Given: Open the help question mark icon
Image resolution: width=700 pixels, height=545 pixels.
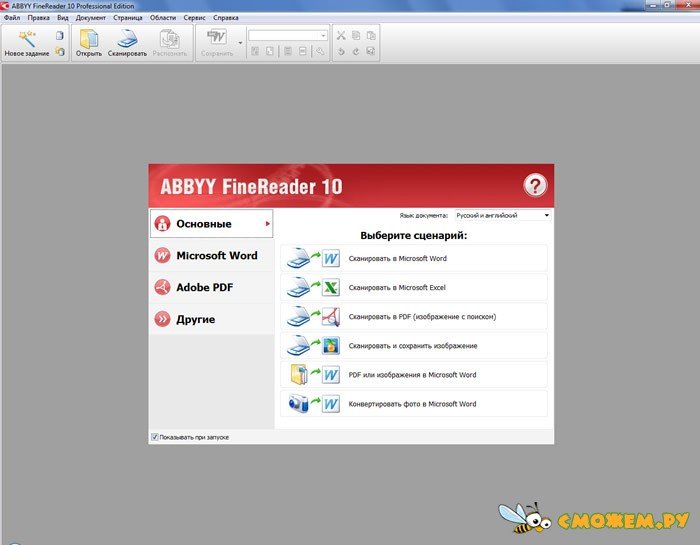Looking at the screenshot, I should coord(536,185).
